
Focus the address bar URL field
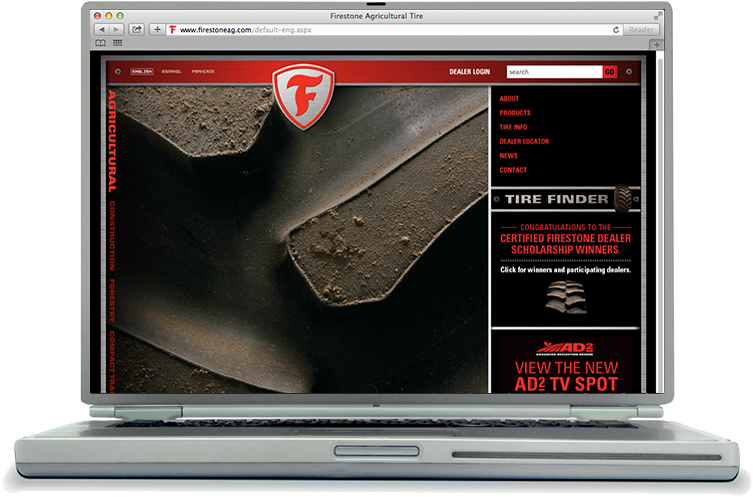point(394,30)
